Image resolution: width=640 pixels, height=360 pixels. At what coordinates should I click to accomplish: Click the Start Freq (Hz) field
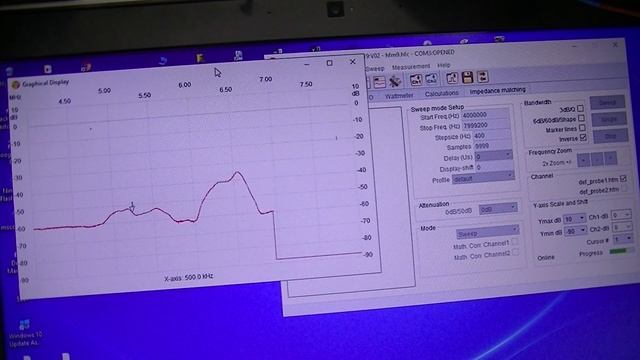(x=485, y=115)
